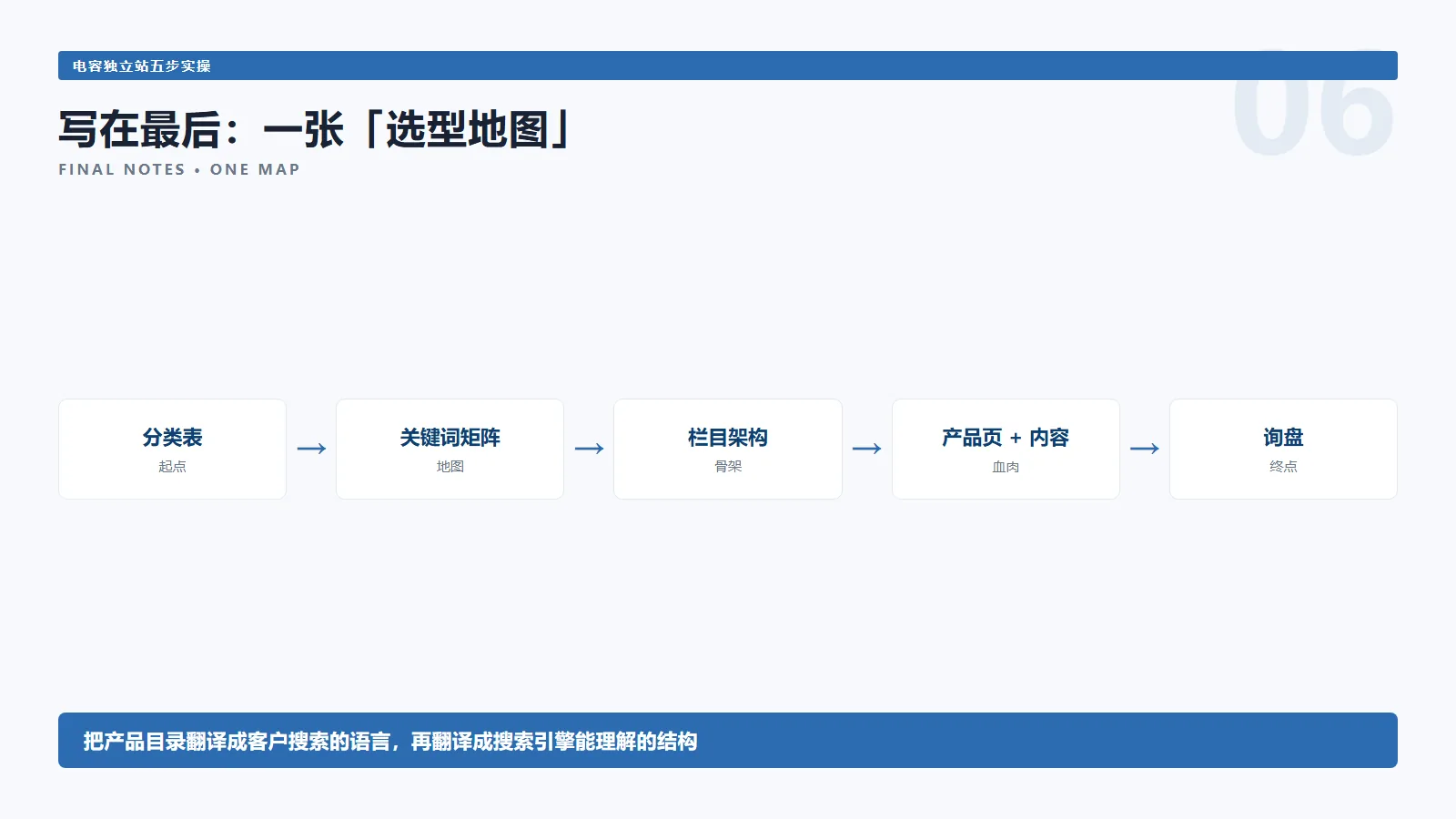Click the 分类表 card
The height and width of the screenshot is (819, 1456).
pos(172,449)
